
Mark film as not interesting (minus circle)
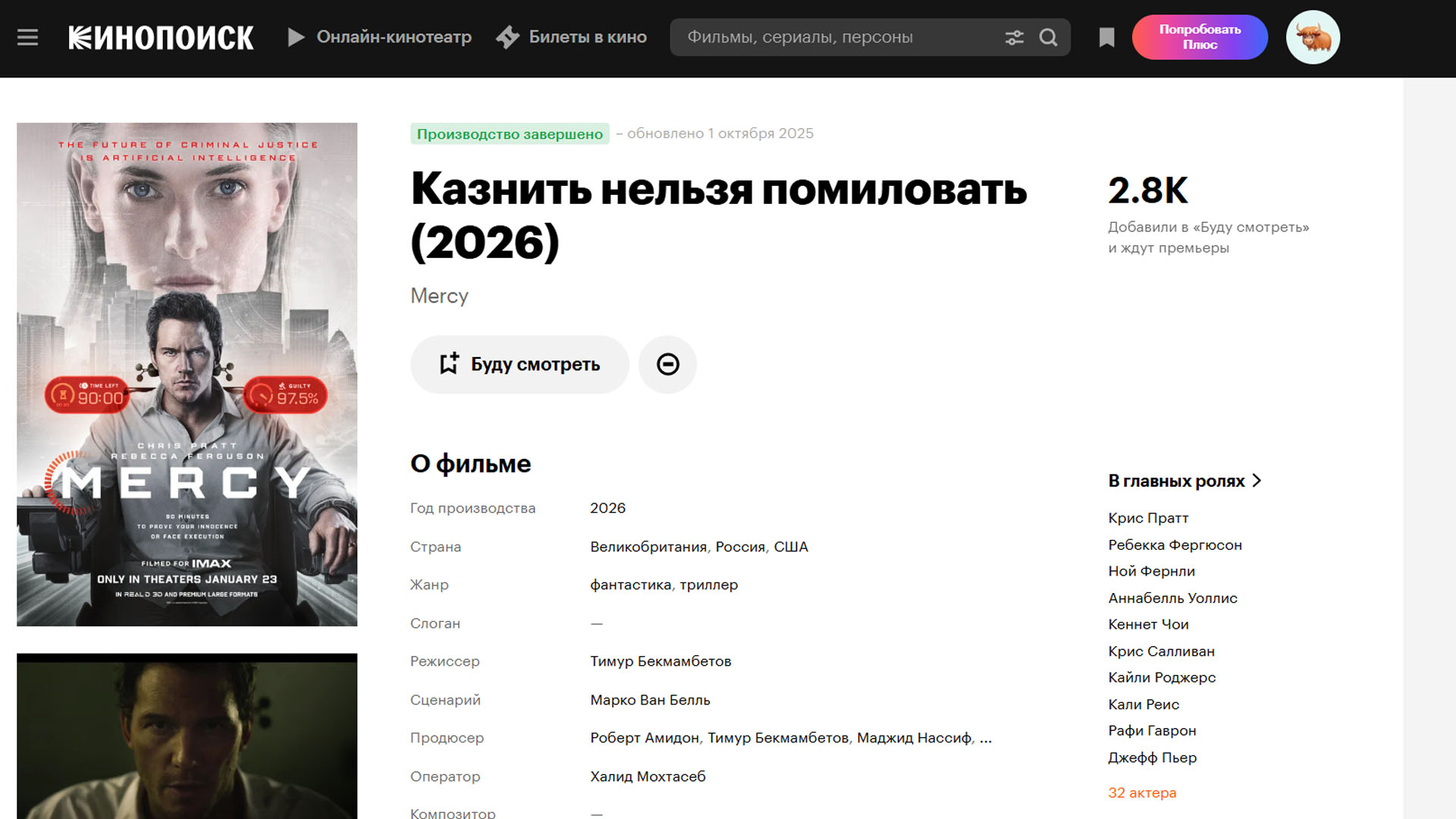[667, 364]
